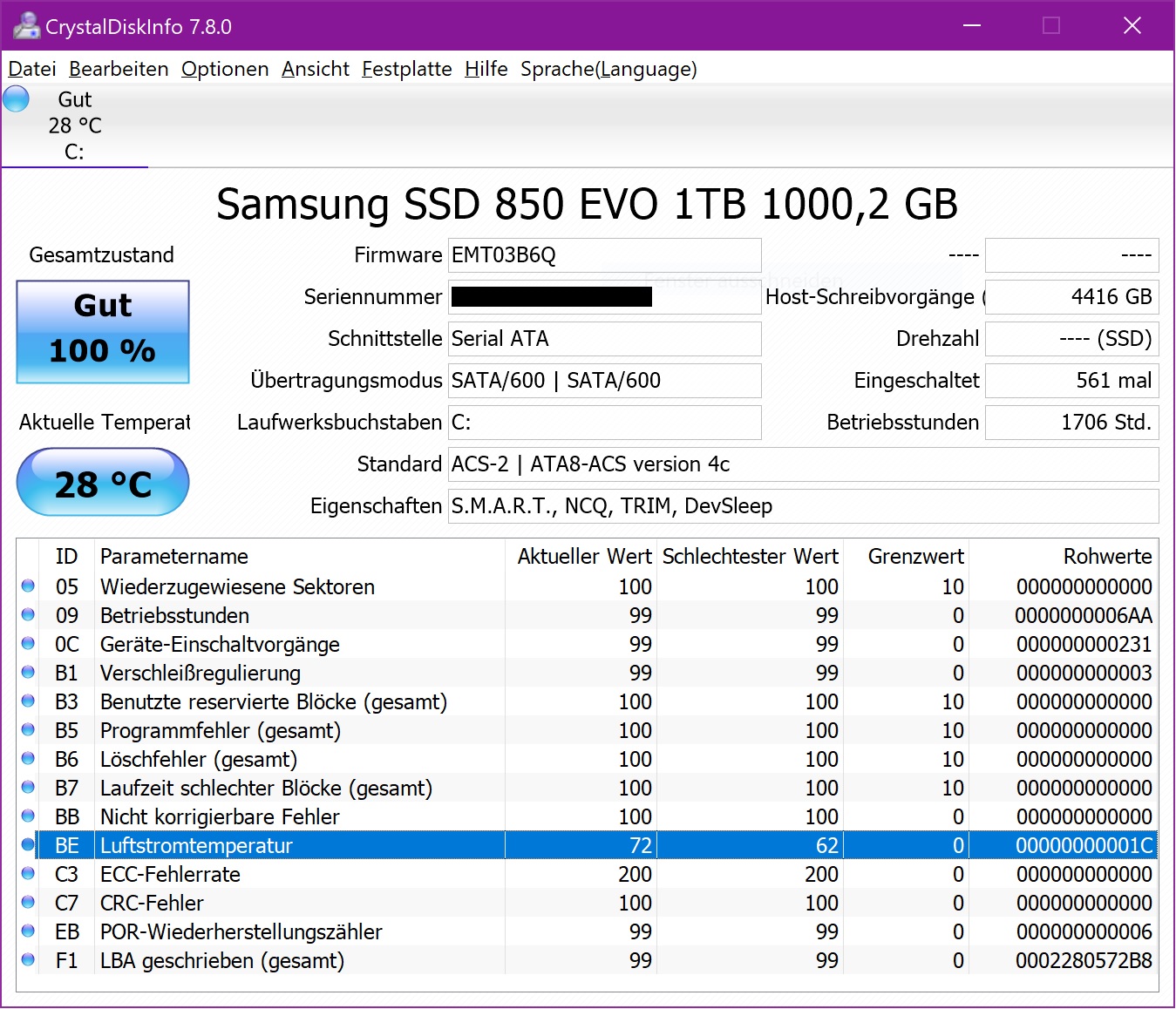Click the Laufwerksbuchstaben field C:
The height and width of the screenshot is (1009, 1176).
click(605, 423)
